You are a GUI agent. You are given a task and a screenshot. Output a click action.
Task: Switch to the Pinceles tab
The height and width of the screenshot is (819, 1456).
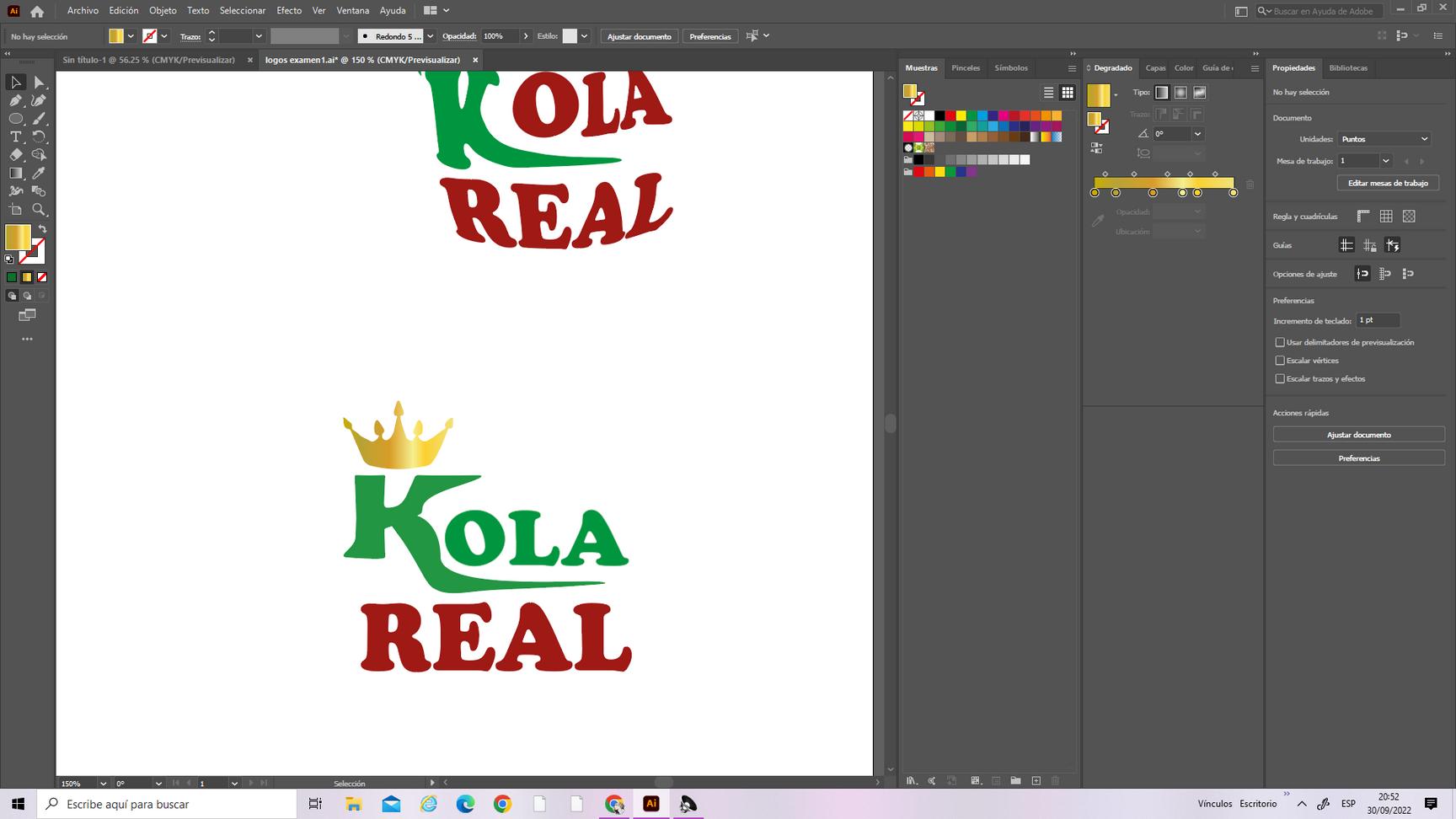tap(966, 68)
